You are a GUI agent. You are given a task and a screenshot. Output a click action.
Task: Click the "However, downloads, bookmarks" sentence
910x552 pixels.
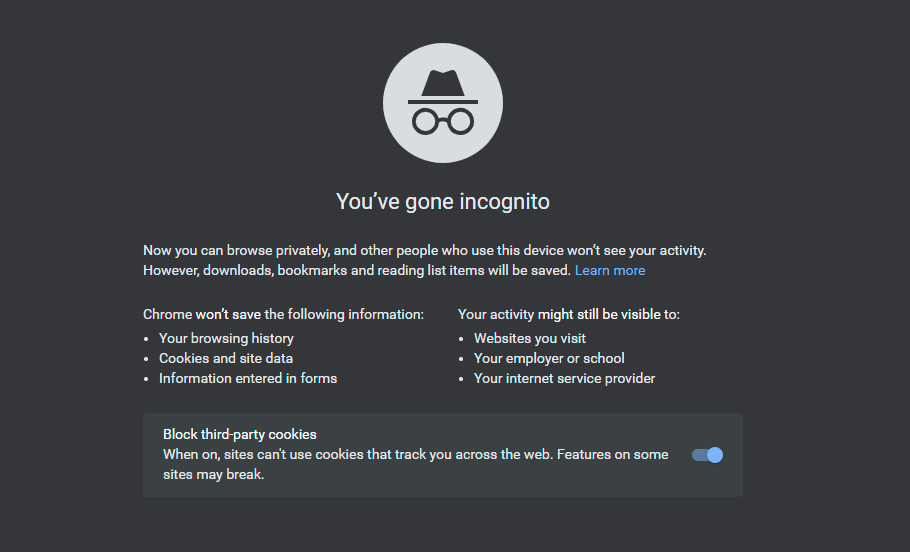click(357, 270)
